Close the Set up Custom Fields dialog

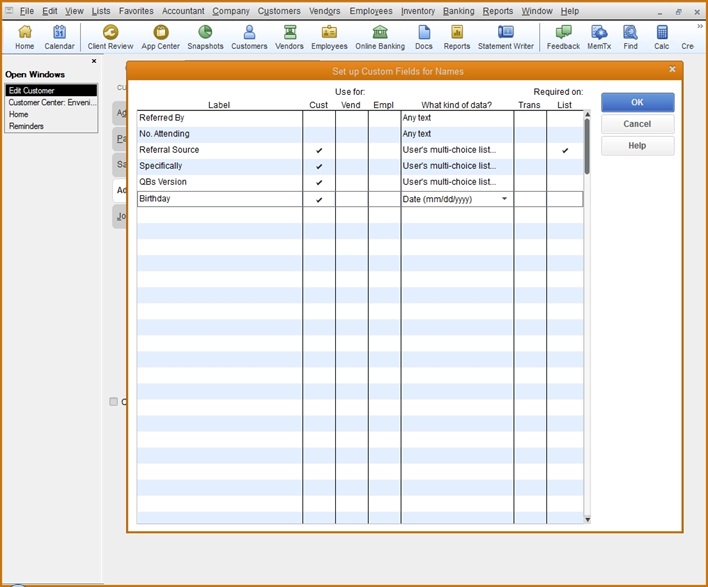(x=672, y=69)
